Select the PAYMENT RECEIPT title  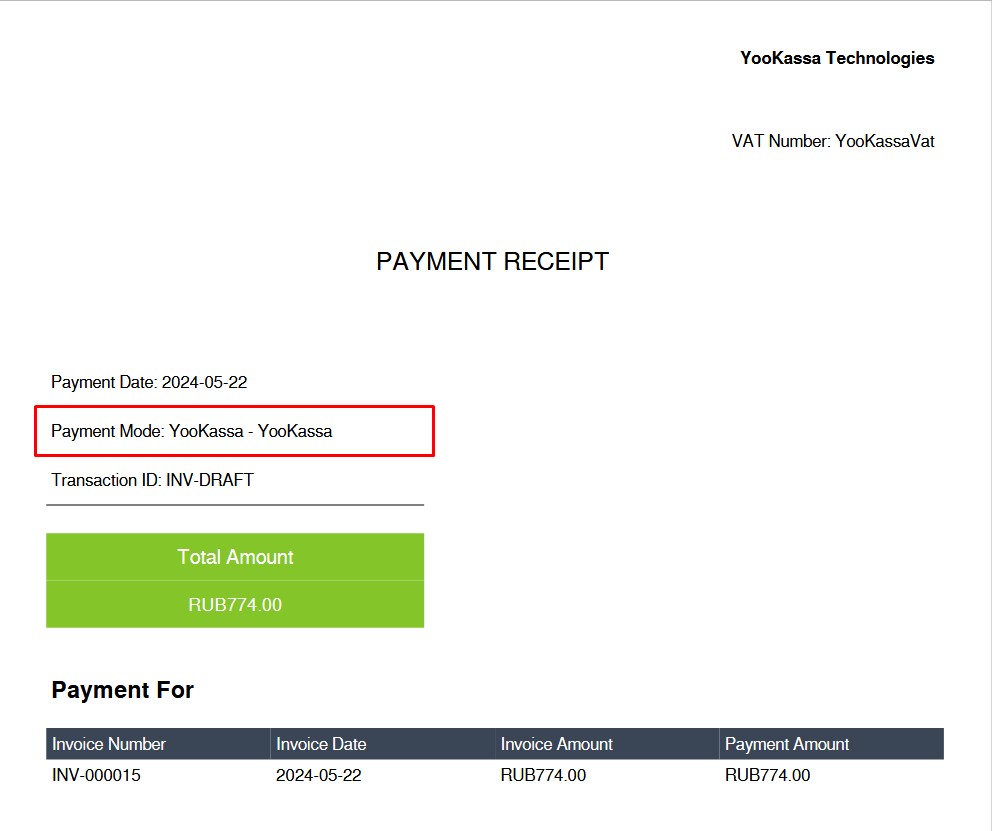click(x=491, y=261)
